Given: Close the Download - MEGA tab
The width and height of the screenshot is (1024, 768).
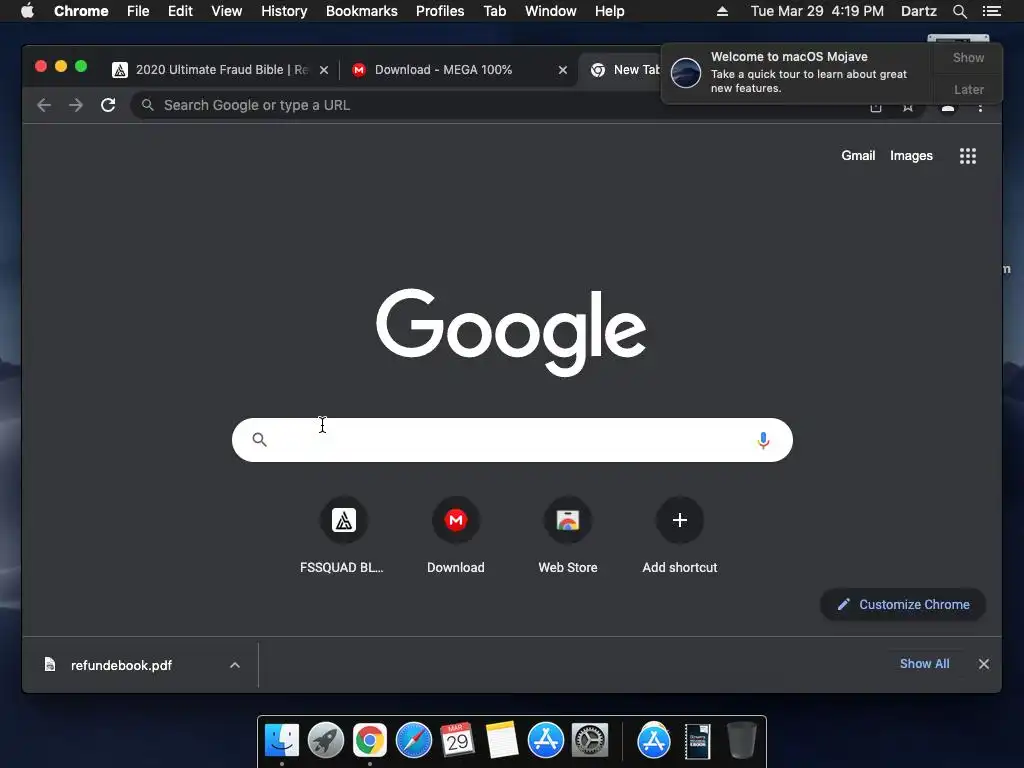Looking at the screenshot, I should pyautogui.click(x=563, y=70).
